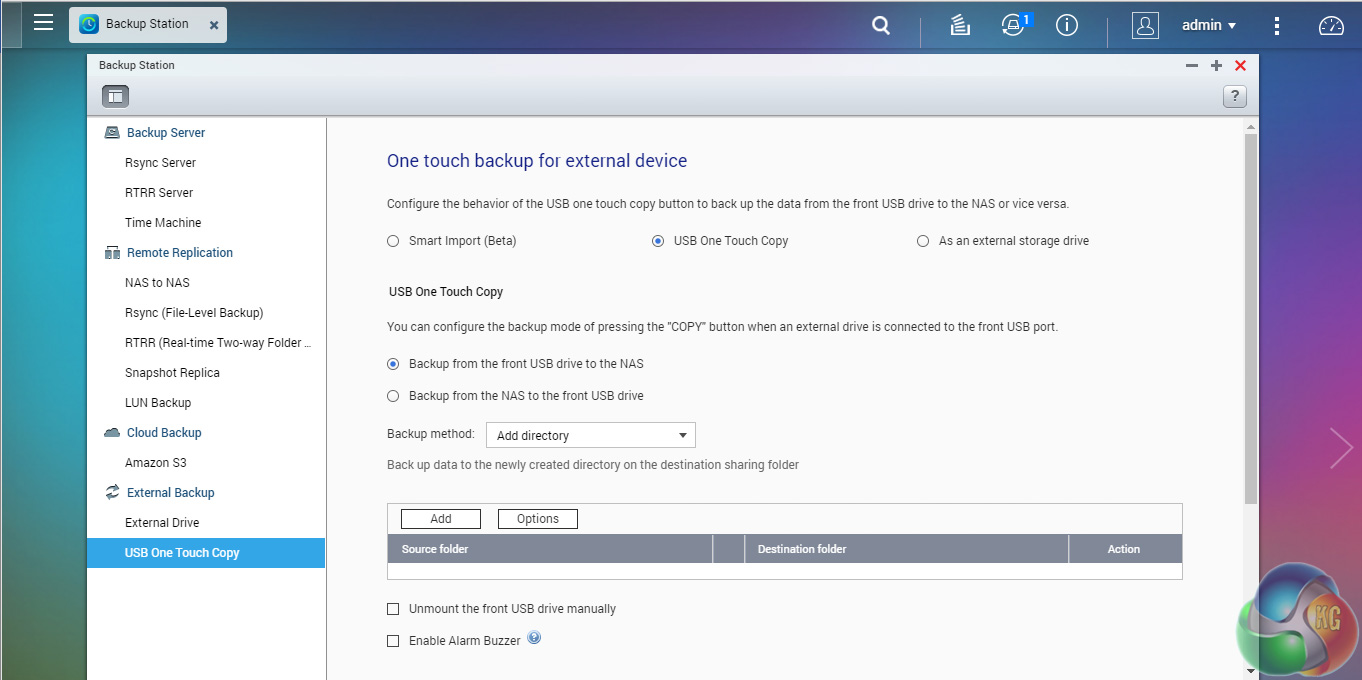This screenshot has width=1362, height=680.
Task: Open external devices icon with badge
Action: tap(1014, 26)
